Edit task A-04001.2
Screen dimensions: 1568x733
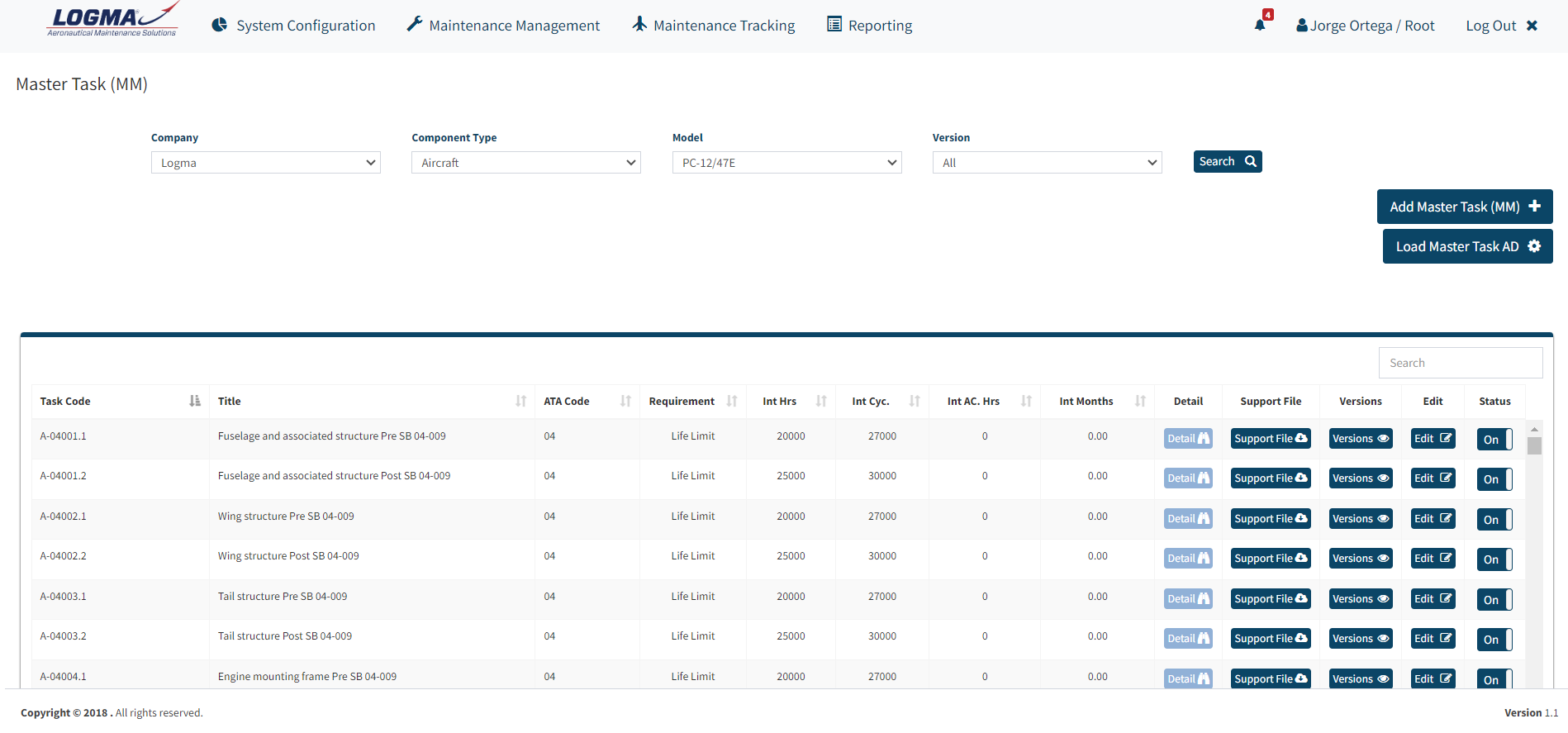[x=1433, y=478]
